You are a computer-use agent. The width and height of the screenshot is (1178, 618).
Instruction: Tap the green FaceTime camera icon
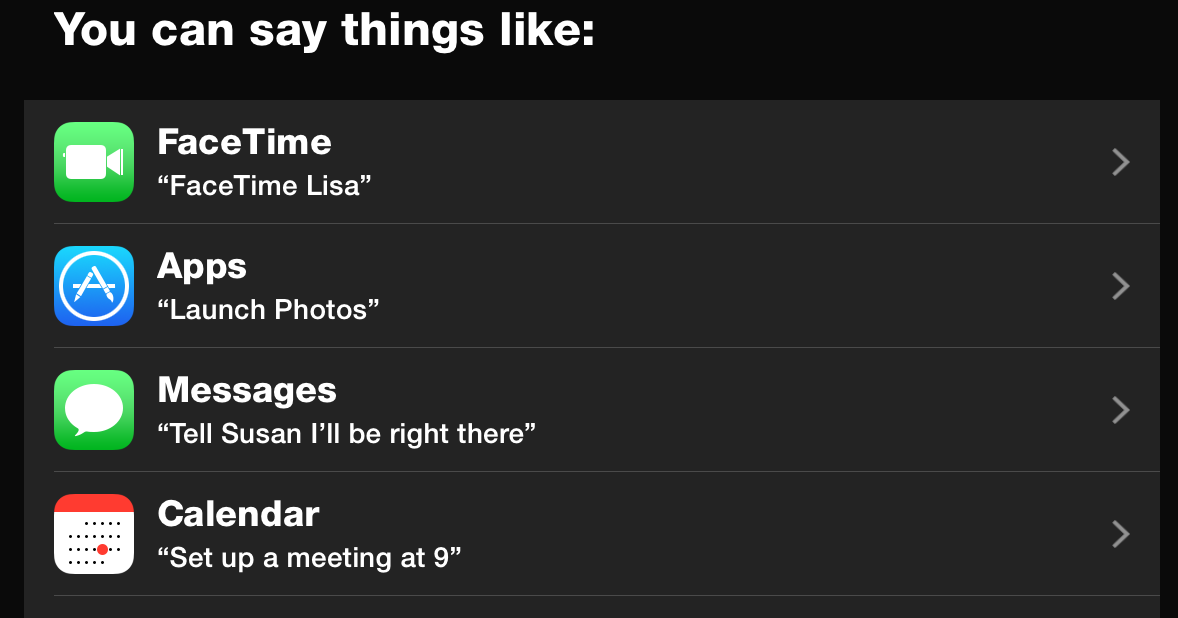click(x=94, y=162)
